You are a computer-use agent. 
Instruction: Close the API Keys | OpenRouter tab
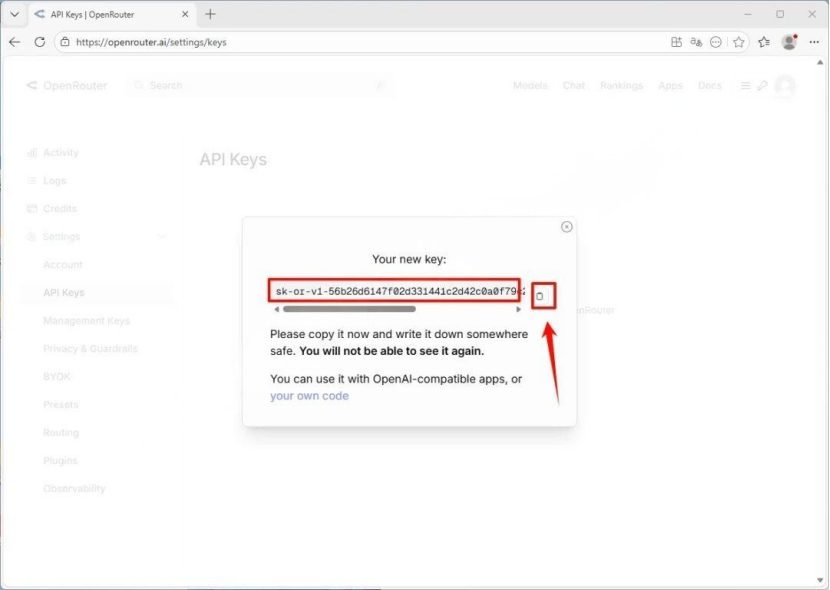point(185,14)
